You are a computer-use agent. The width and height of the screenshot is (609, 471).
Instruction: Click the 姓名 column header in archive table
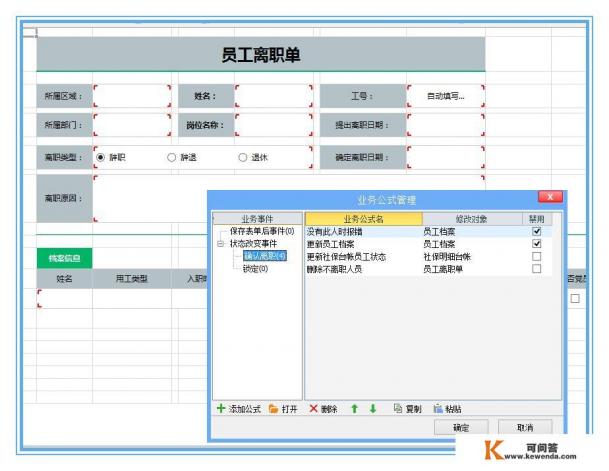point(64,278)
